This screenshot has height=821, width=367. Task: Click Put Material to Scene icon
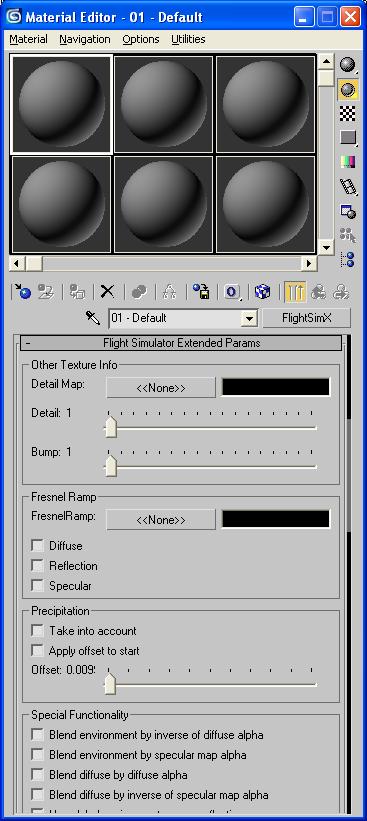point(47,292)
